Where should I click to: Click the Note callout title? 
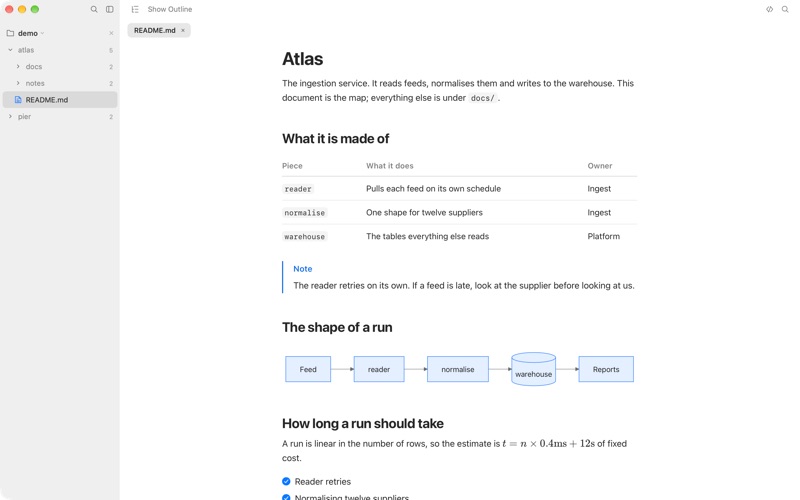coord(303,269)
